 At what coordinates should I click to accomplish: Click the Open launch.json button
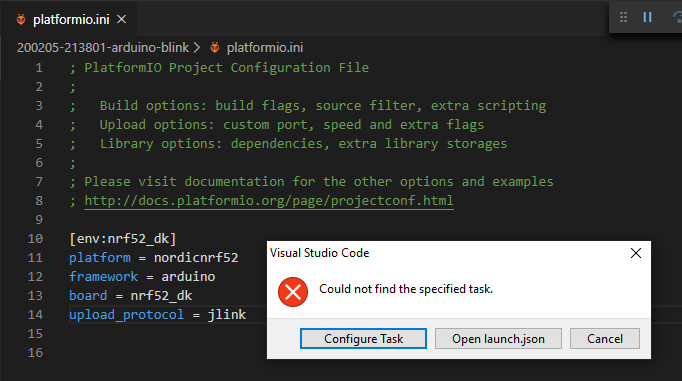click(x=498, y=338)
